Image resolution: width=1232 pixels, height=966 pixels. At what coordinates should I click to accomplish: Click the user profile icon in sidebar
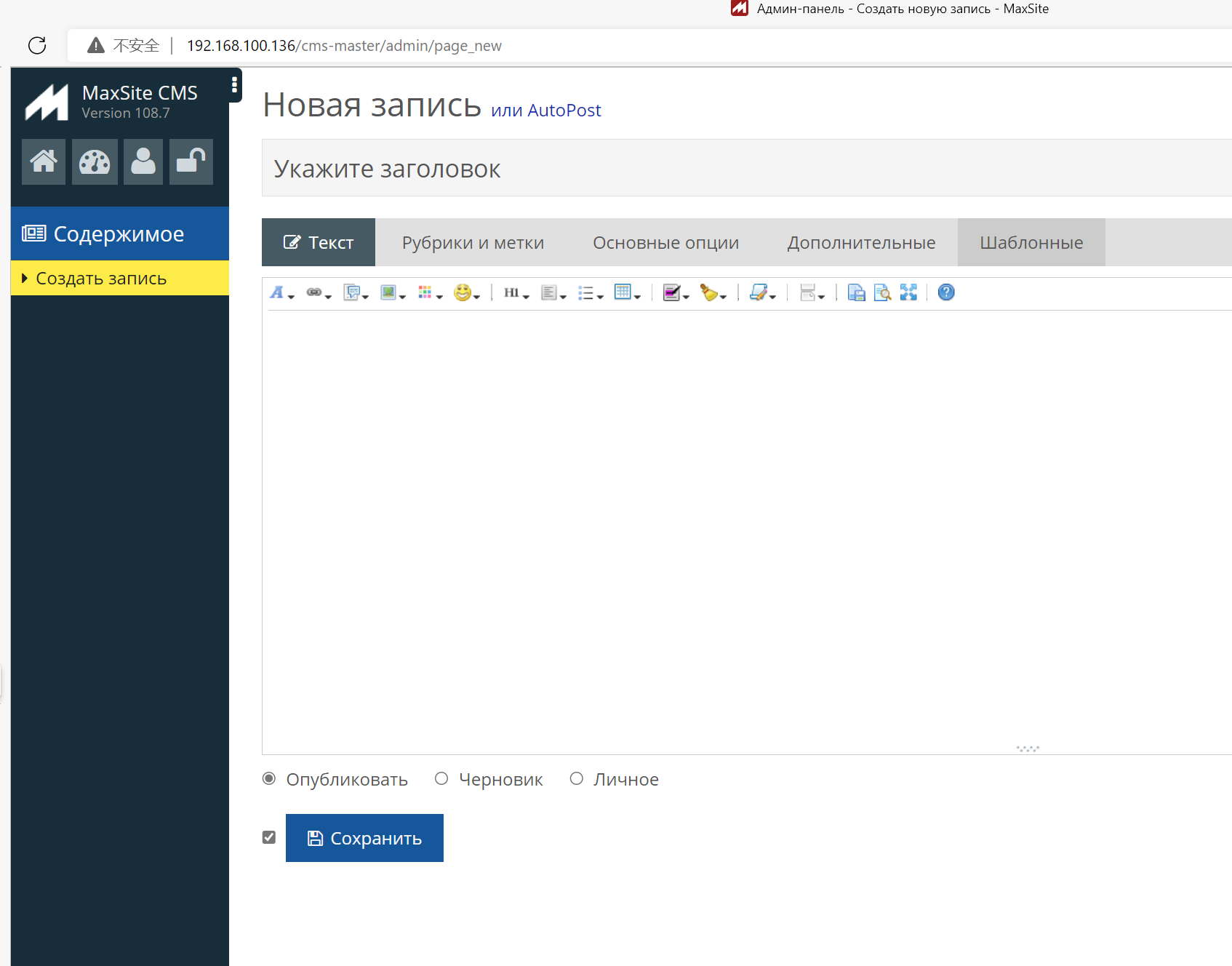tap(143, 161)
